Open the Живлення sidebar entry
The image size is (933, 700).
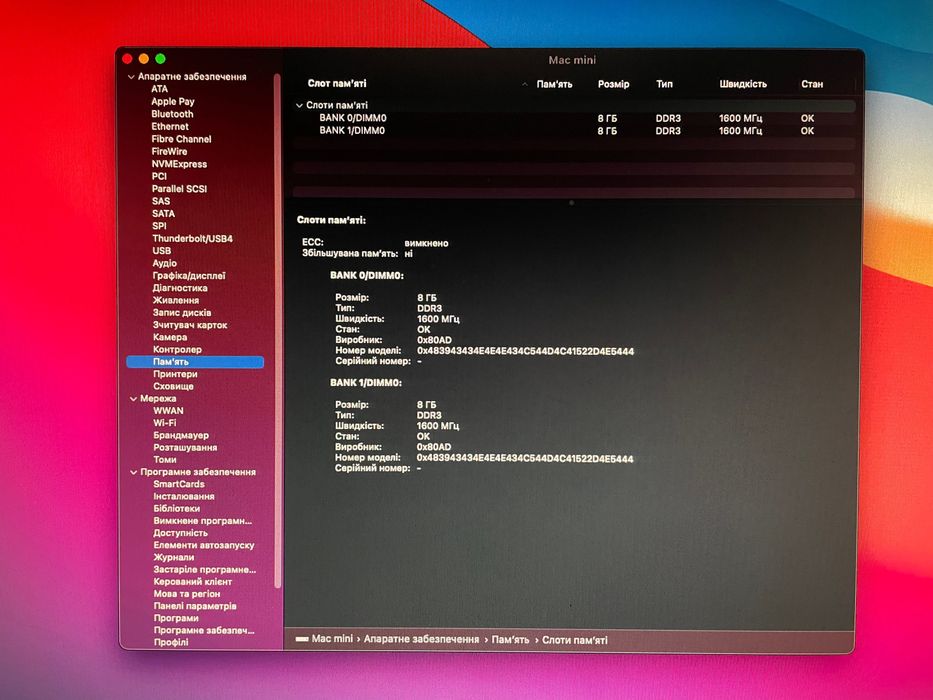tap(176, 301)
